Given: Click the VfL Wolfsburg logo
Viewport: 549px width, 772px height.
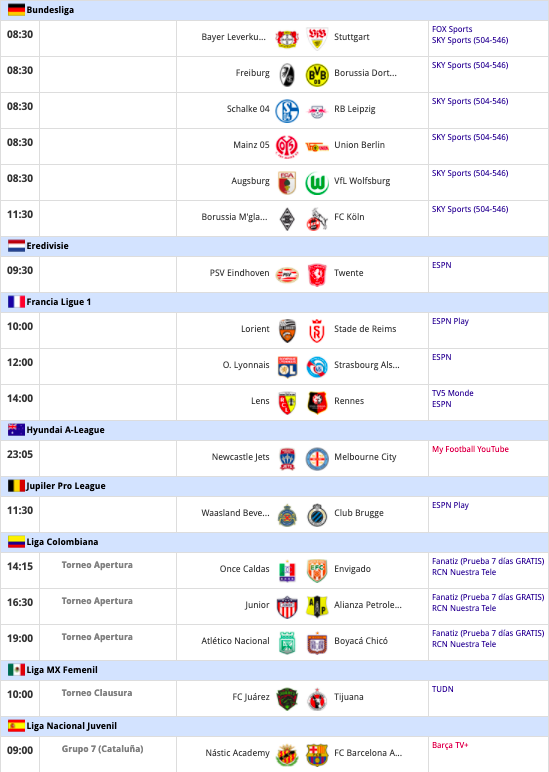Looking at the screenshot, I should coord(317,183).
